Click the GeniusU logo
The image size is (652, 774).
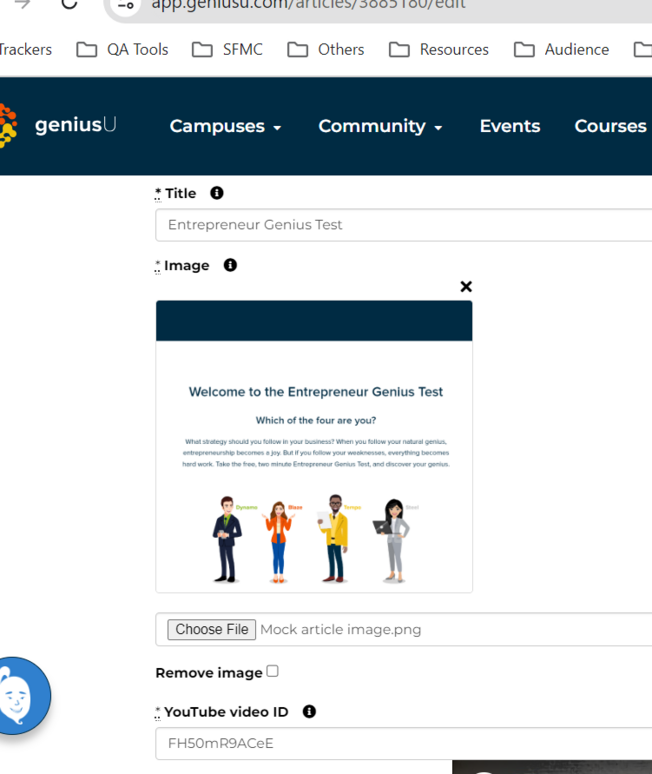58,125
